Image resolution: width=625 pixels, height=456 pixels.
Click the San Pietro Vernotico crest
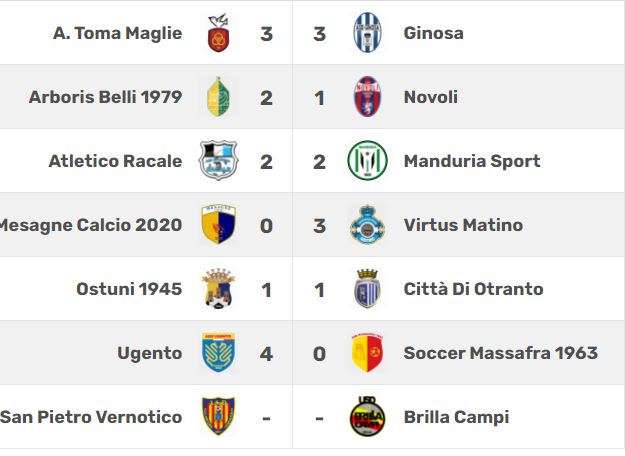pos(218,417)
